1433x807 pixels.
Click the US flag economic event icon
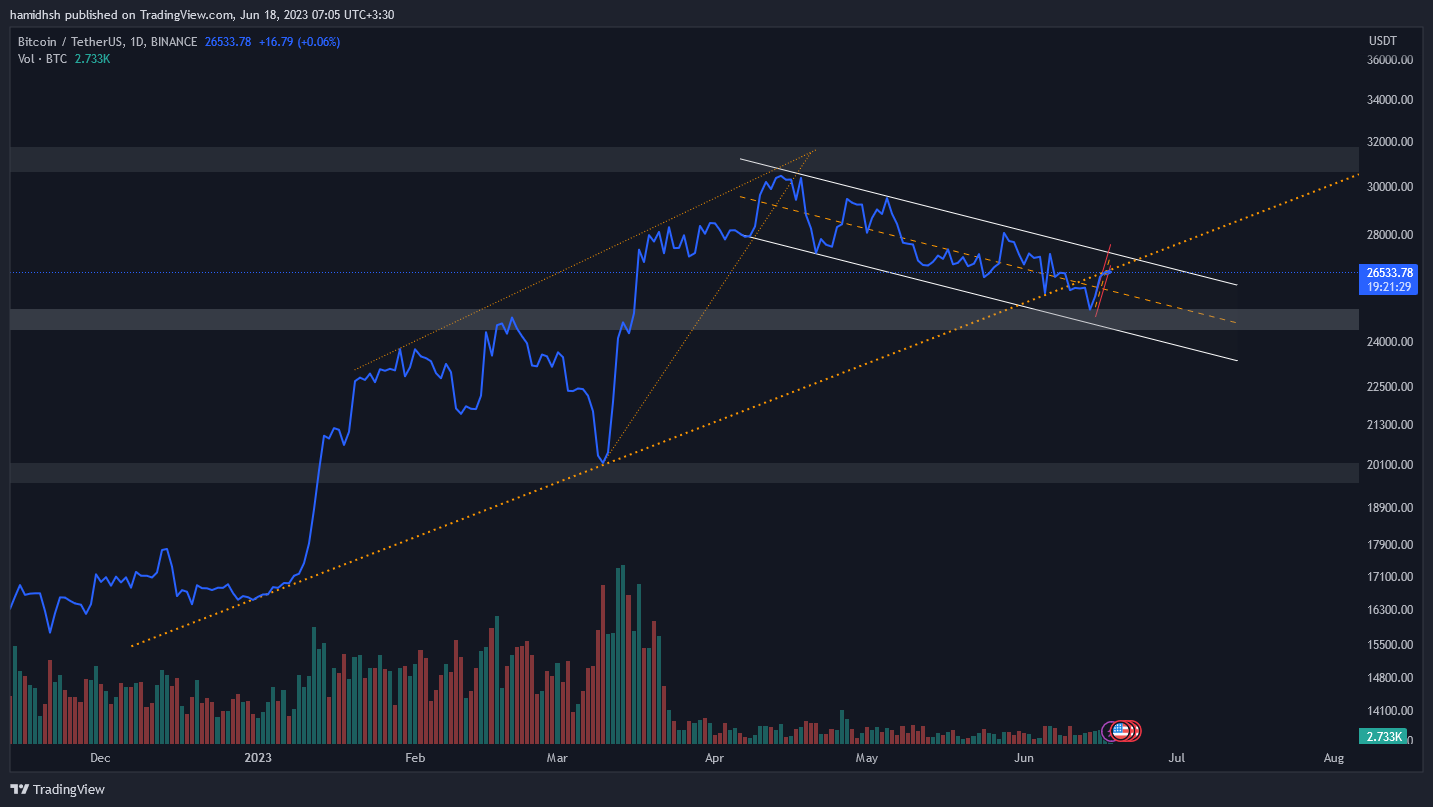coord(1121,731)
